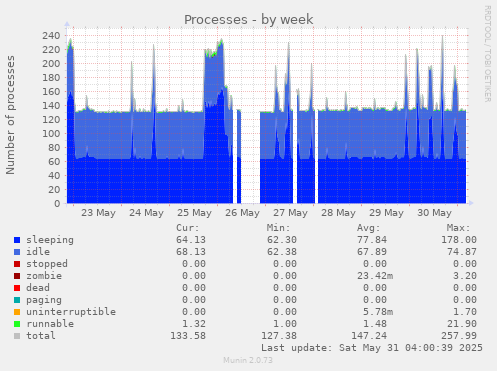Click the 'total' legend label
The width and height of the screenshot is (497, 371).
click(41, 336)
